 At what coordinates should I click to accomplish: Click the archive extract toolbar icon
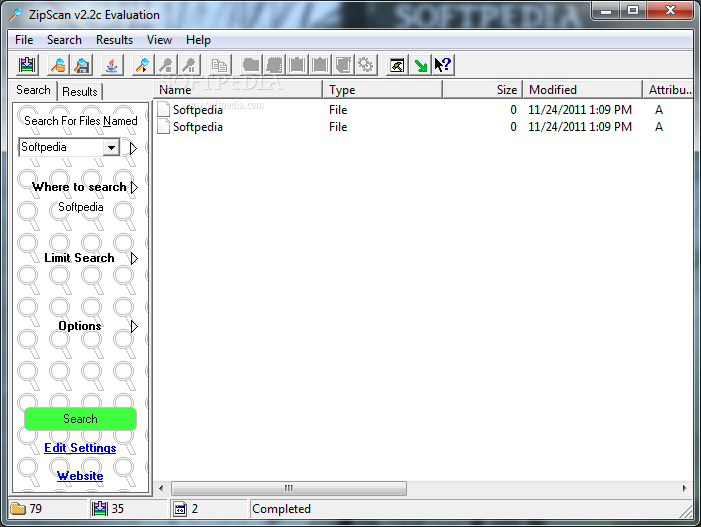(28, 65)
